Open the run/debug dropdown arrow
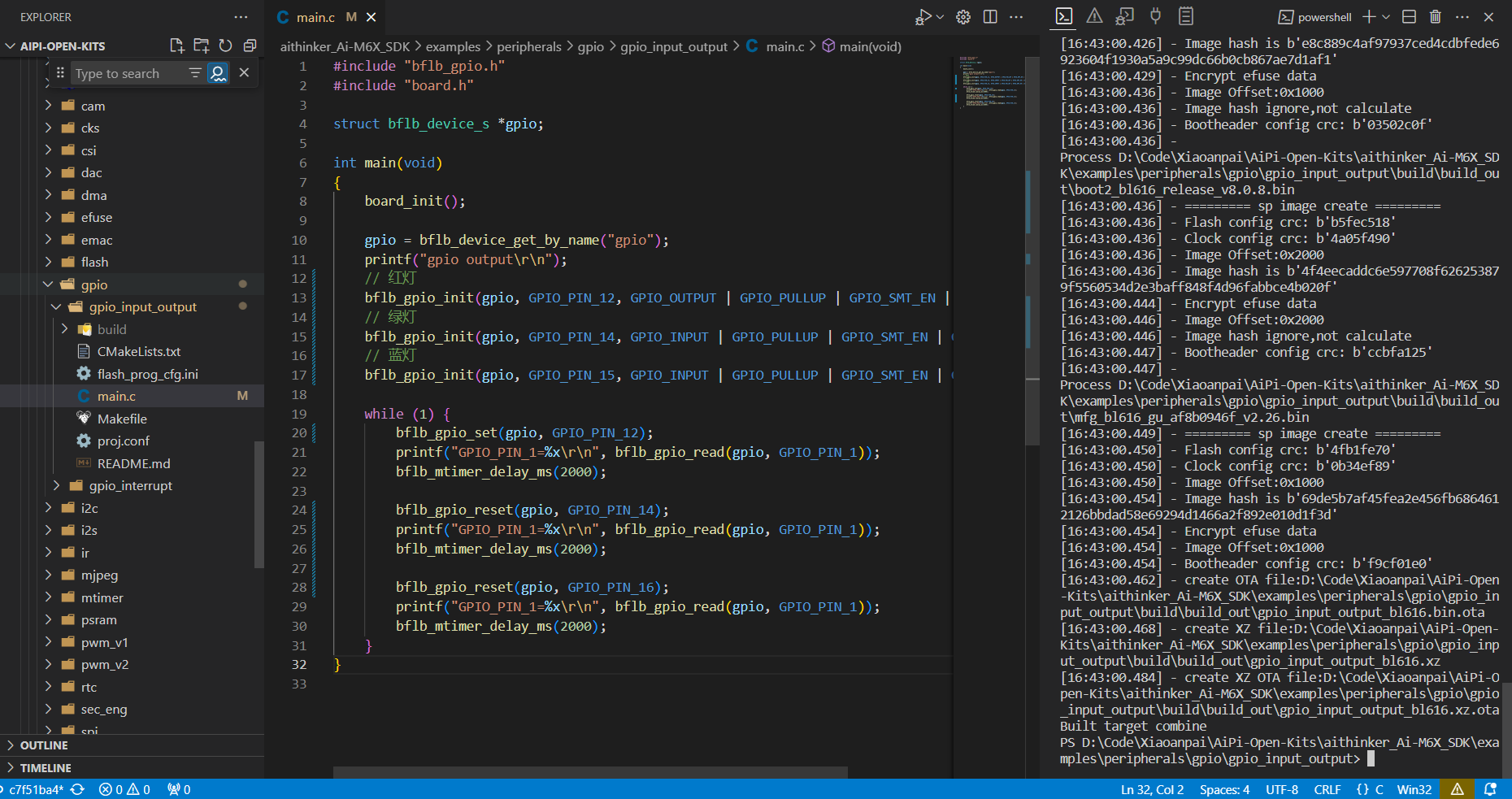Viewport: 1512px width, 799px height. [941, 17]
